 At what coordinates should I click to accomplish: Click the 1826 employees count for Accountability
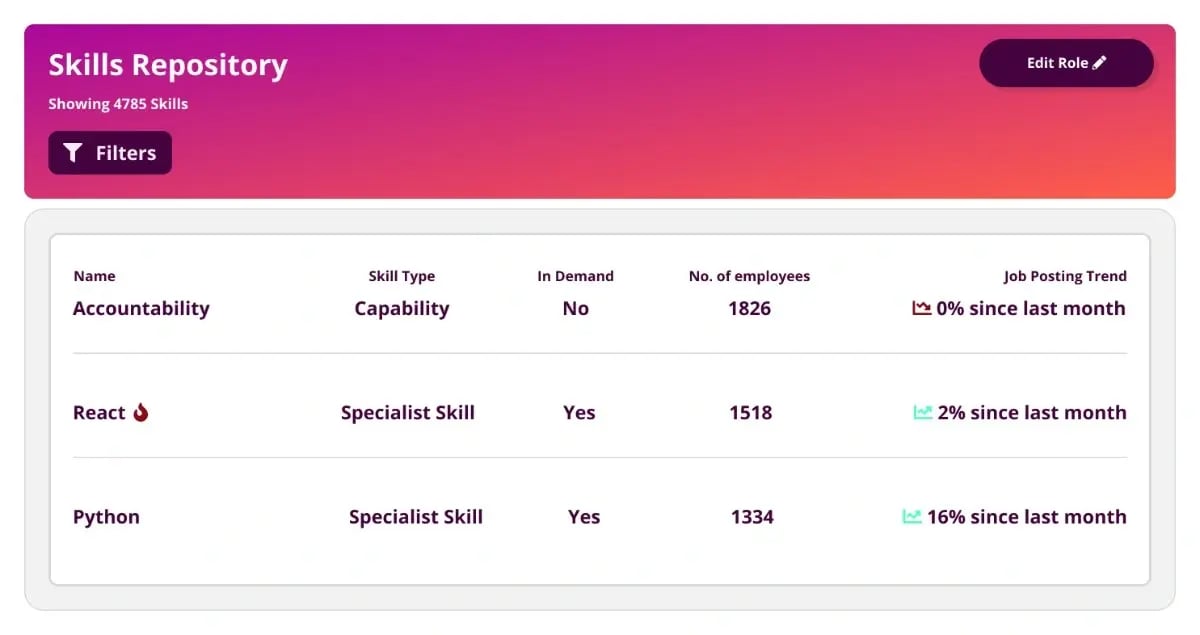click(x=750, y=308)
